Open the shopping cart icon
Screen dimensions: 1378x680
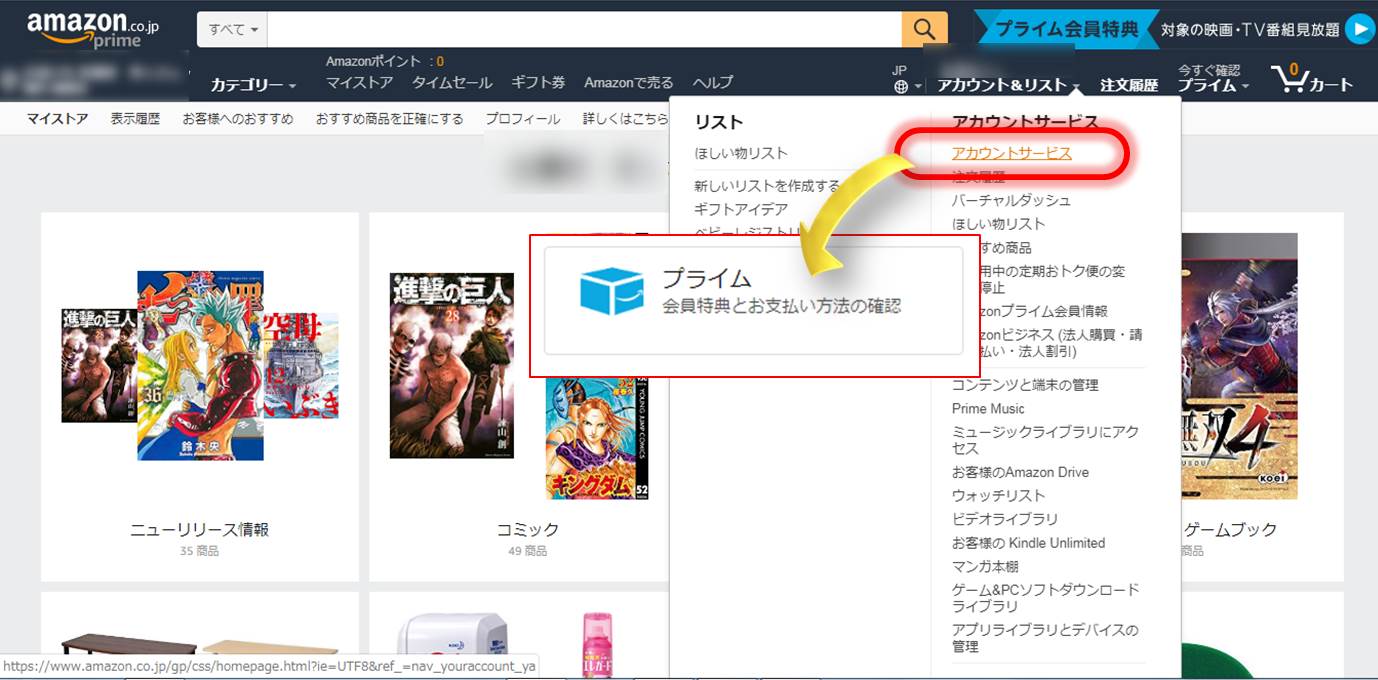click(x=1310, y=80)
